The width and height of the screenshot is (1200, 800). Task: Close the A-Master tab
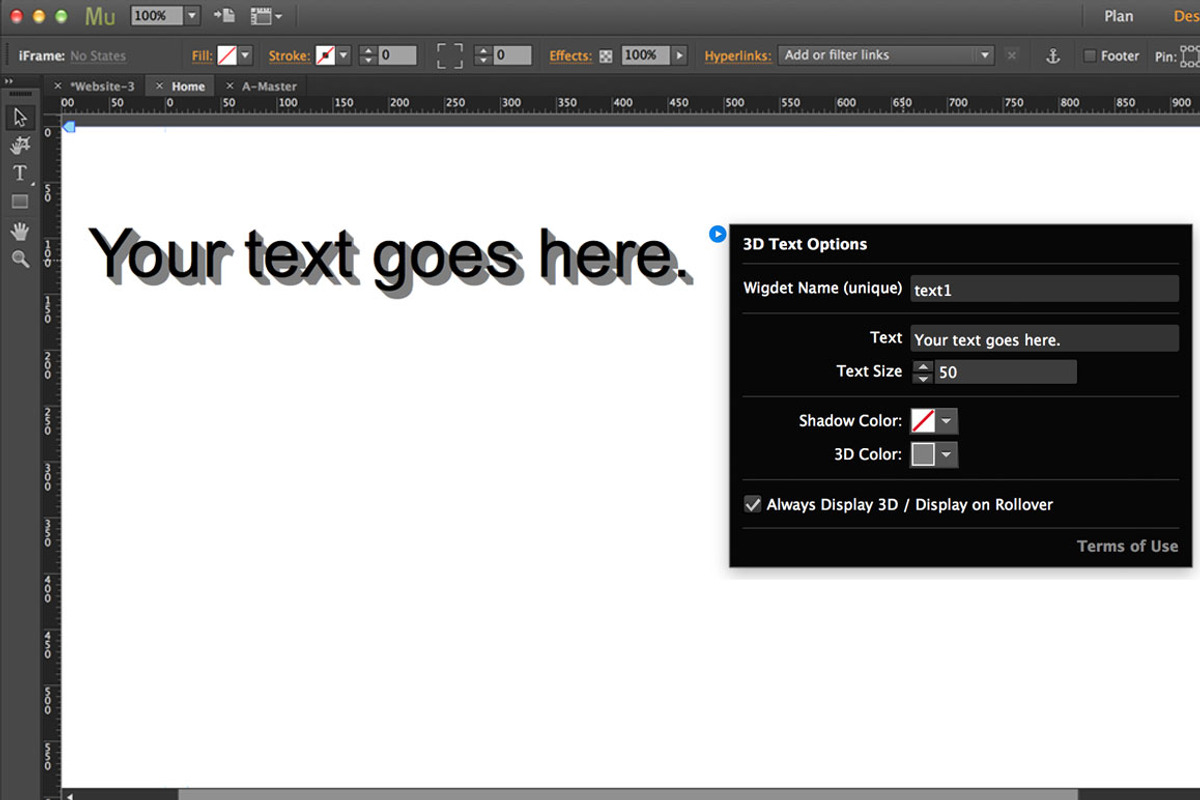(230, 87)
